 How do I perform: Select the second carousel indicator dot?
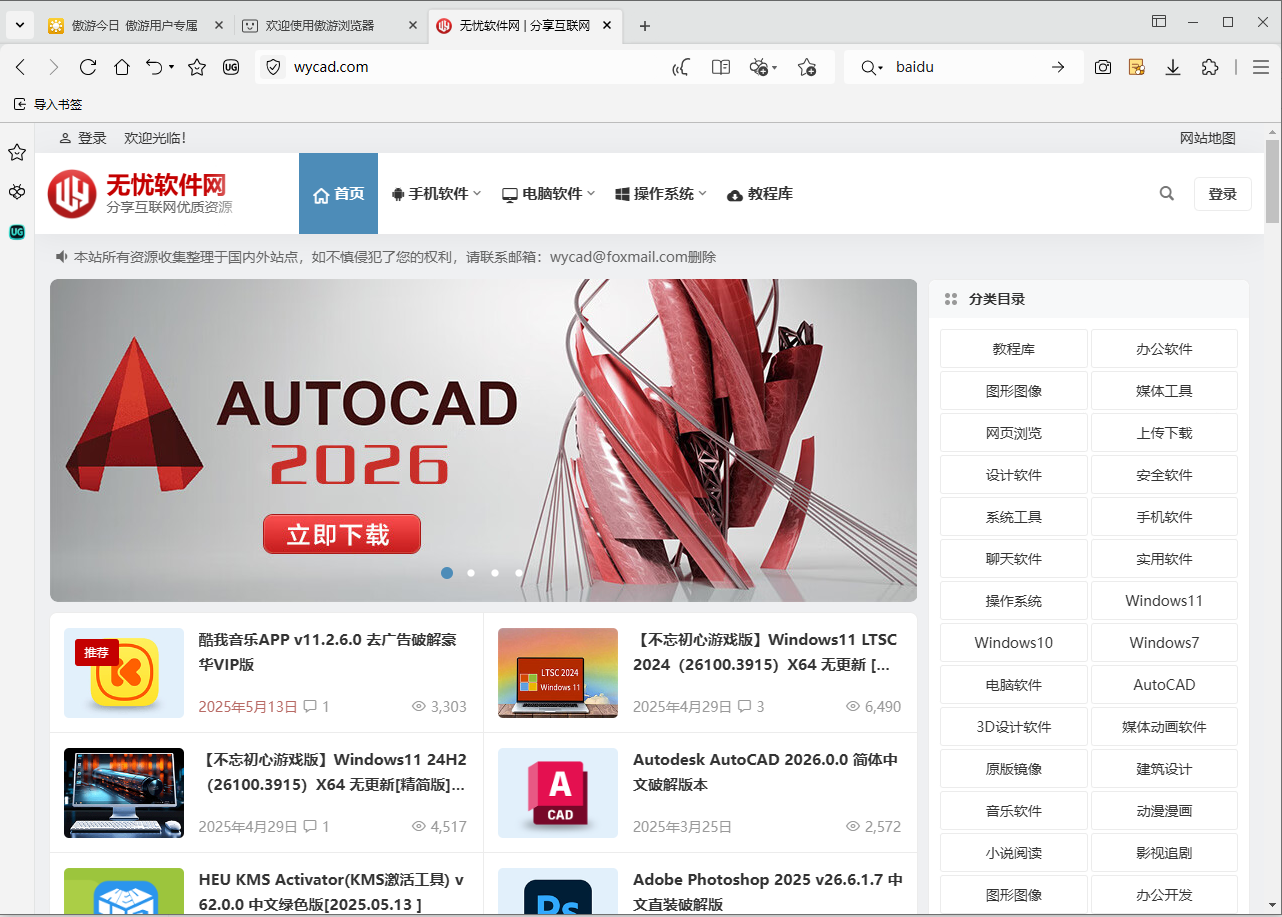470,573
